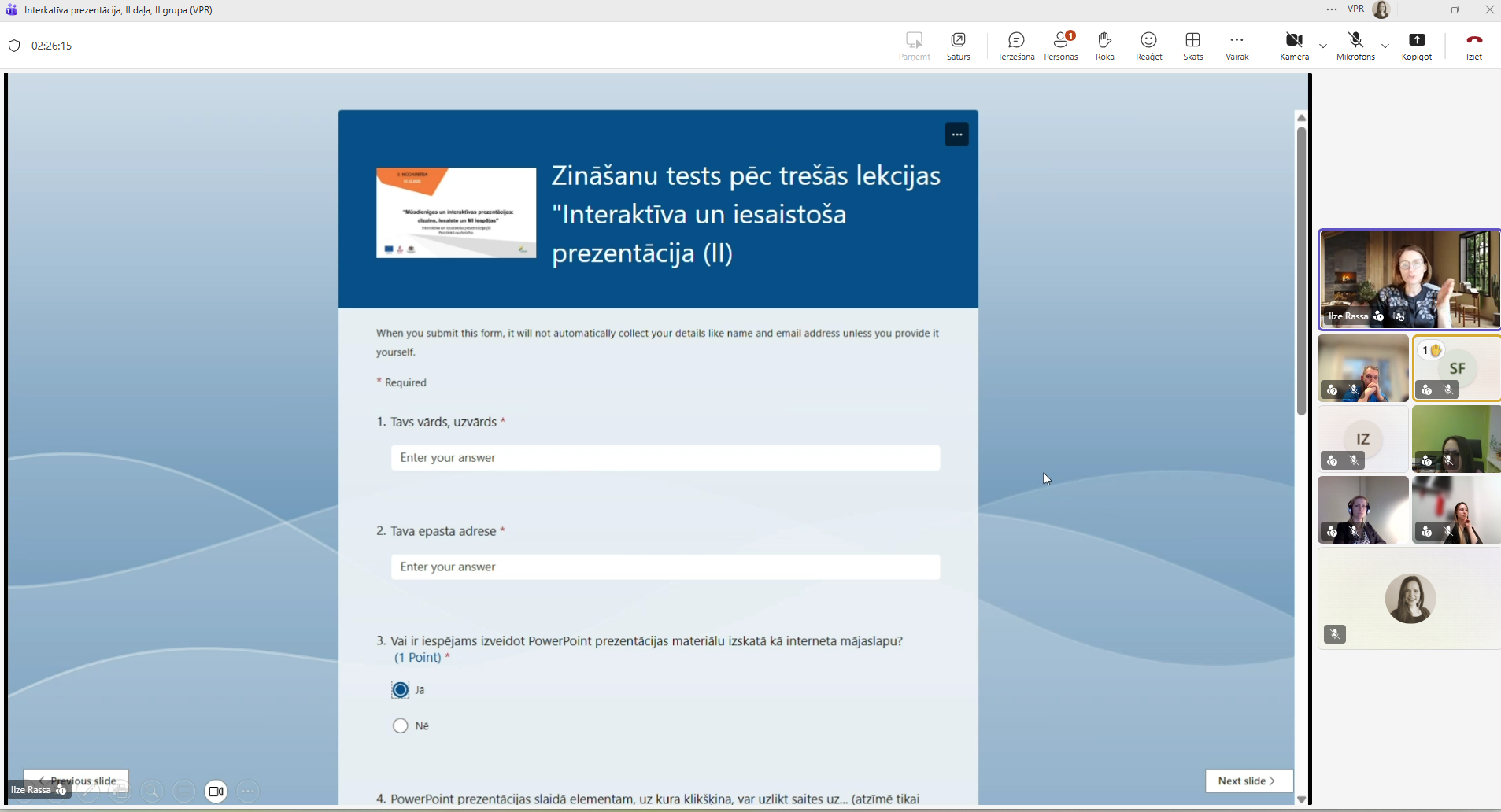Open the Vairāk more options menu
The height and width of the screenshot is (812, 1501).
(1237, 46)
